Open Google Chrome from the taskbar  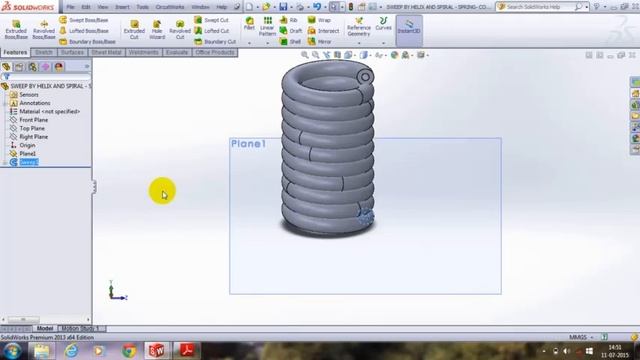(x=129, y=351)
